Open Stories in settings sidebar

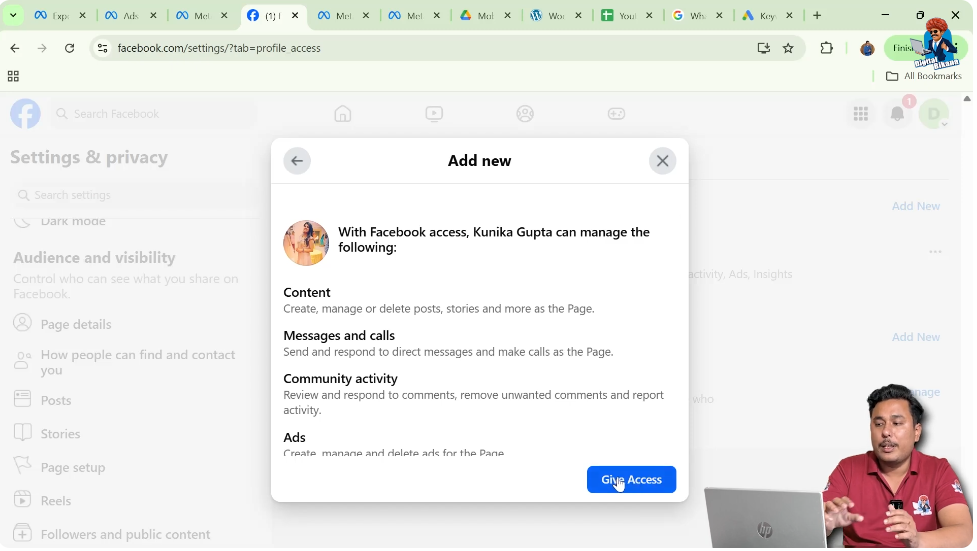click(60, 435)
